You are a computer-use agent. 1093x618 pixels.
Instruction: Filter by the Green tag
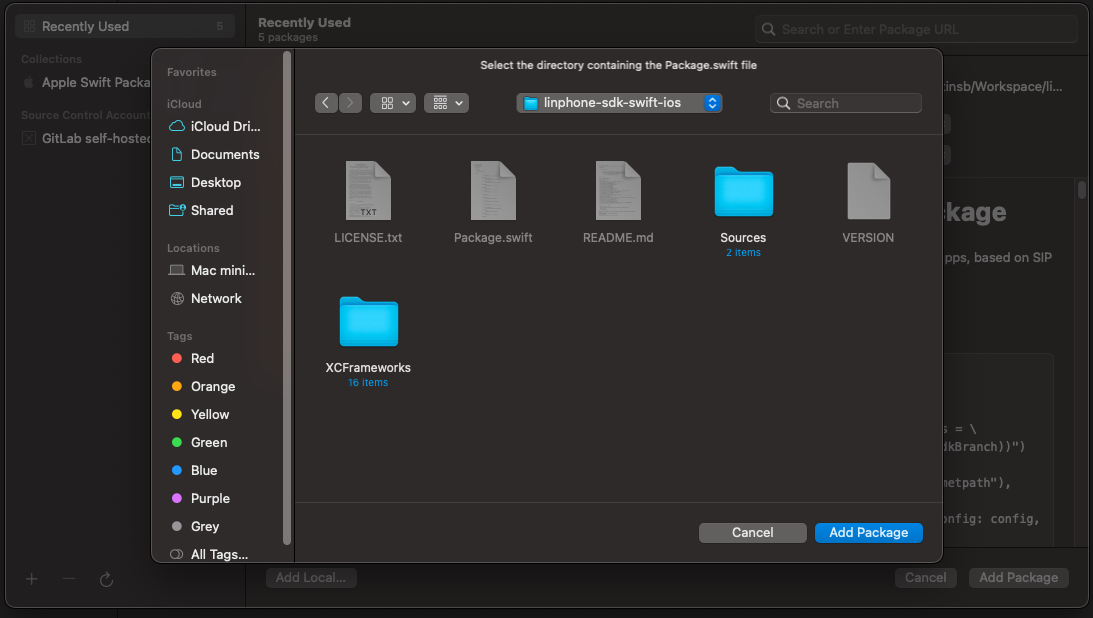(x=209, y=442)
